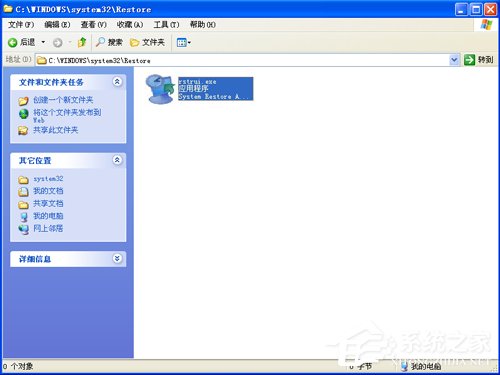Click the My Documents icon in sidebar

click(23, 192)
